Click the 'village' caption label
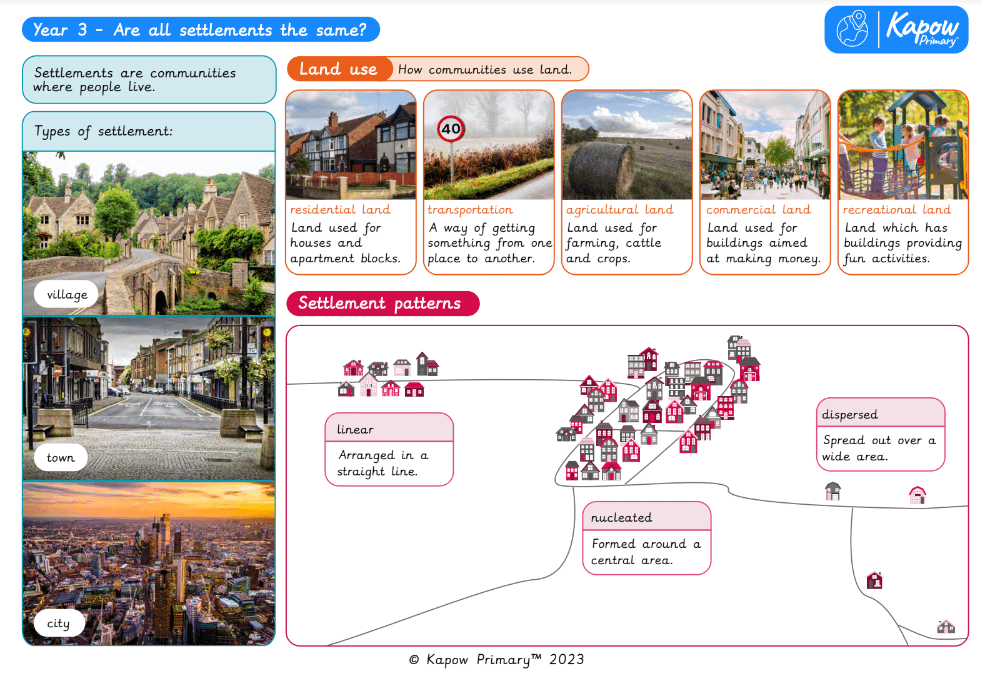The image size is (981, 674). (x=67, y=295)
